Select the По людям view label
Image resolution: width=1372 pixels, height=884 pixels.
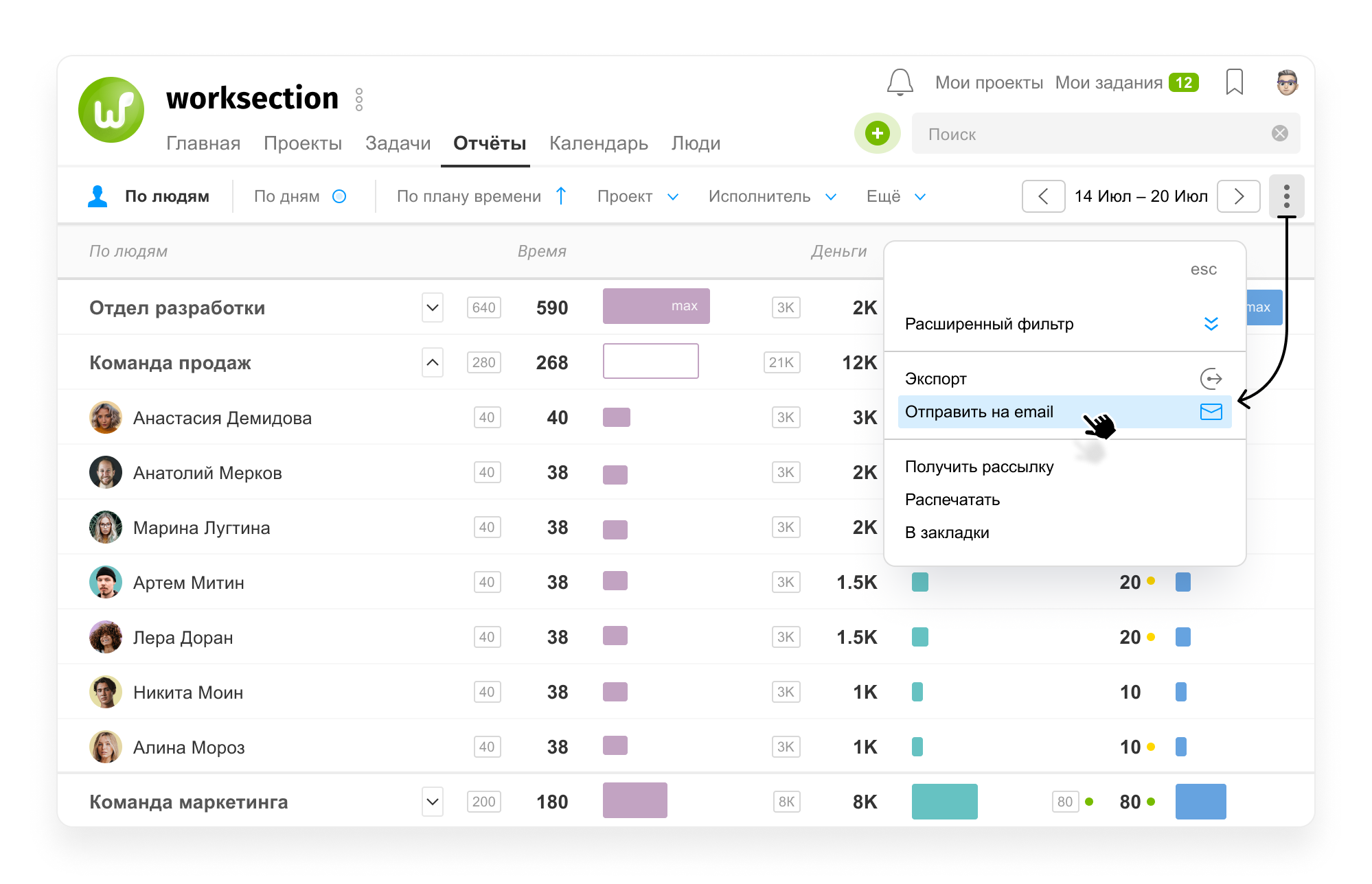167,196
